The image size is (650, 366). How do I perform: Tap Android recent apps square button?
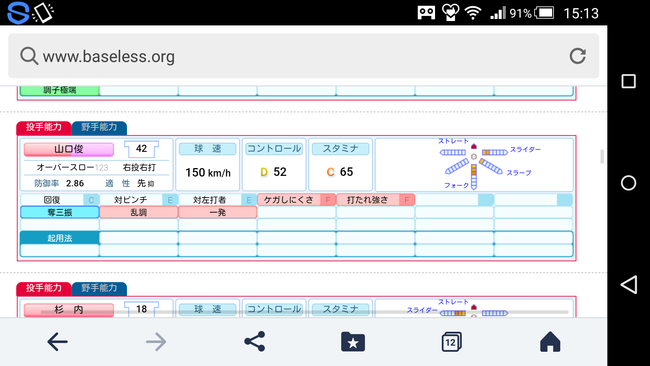[628, 81]
